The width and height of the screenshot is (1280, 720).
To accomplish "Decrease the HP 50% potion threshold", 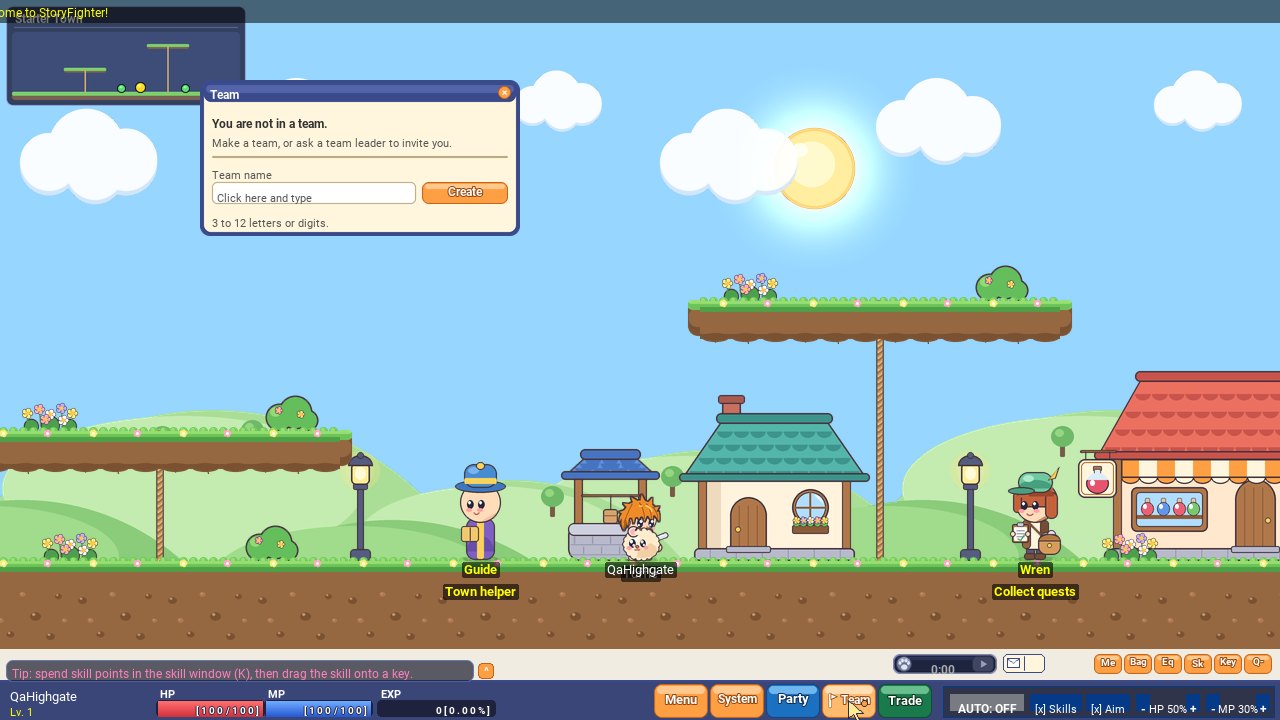I will point(1144,707).
